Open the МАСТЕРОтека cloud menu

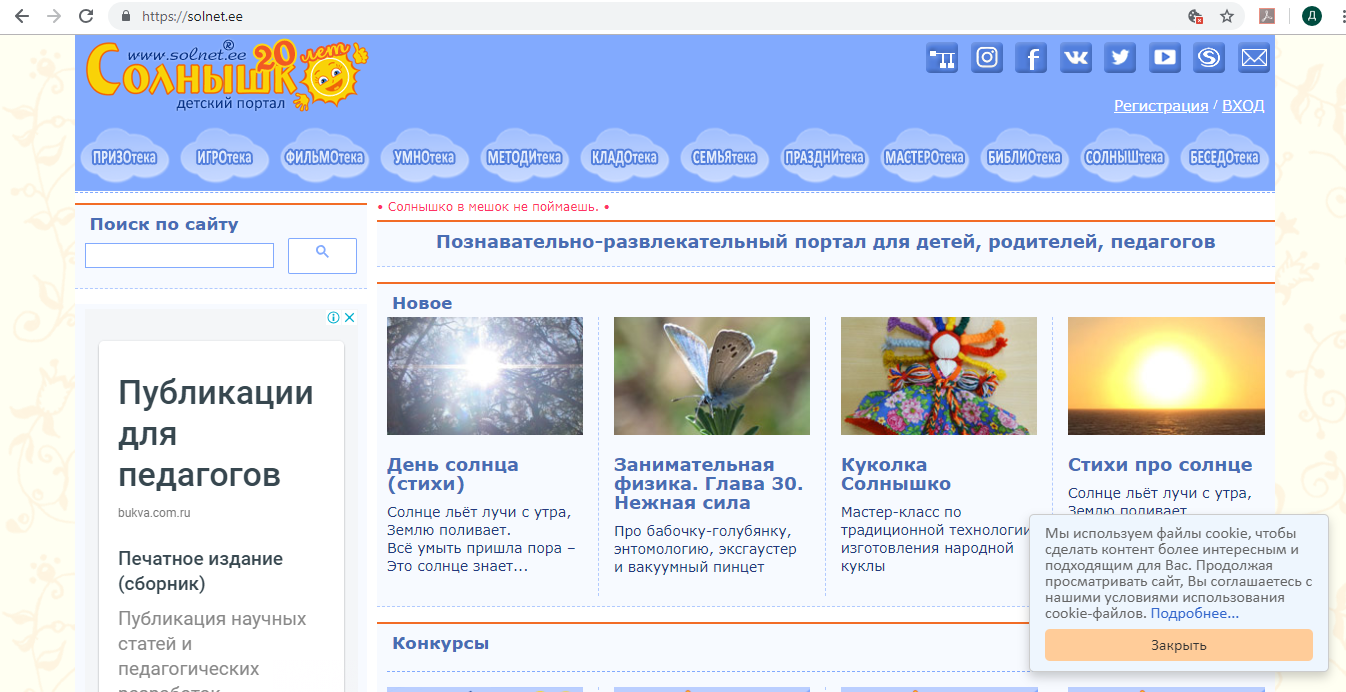point(924,157)
